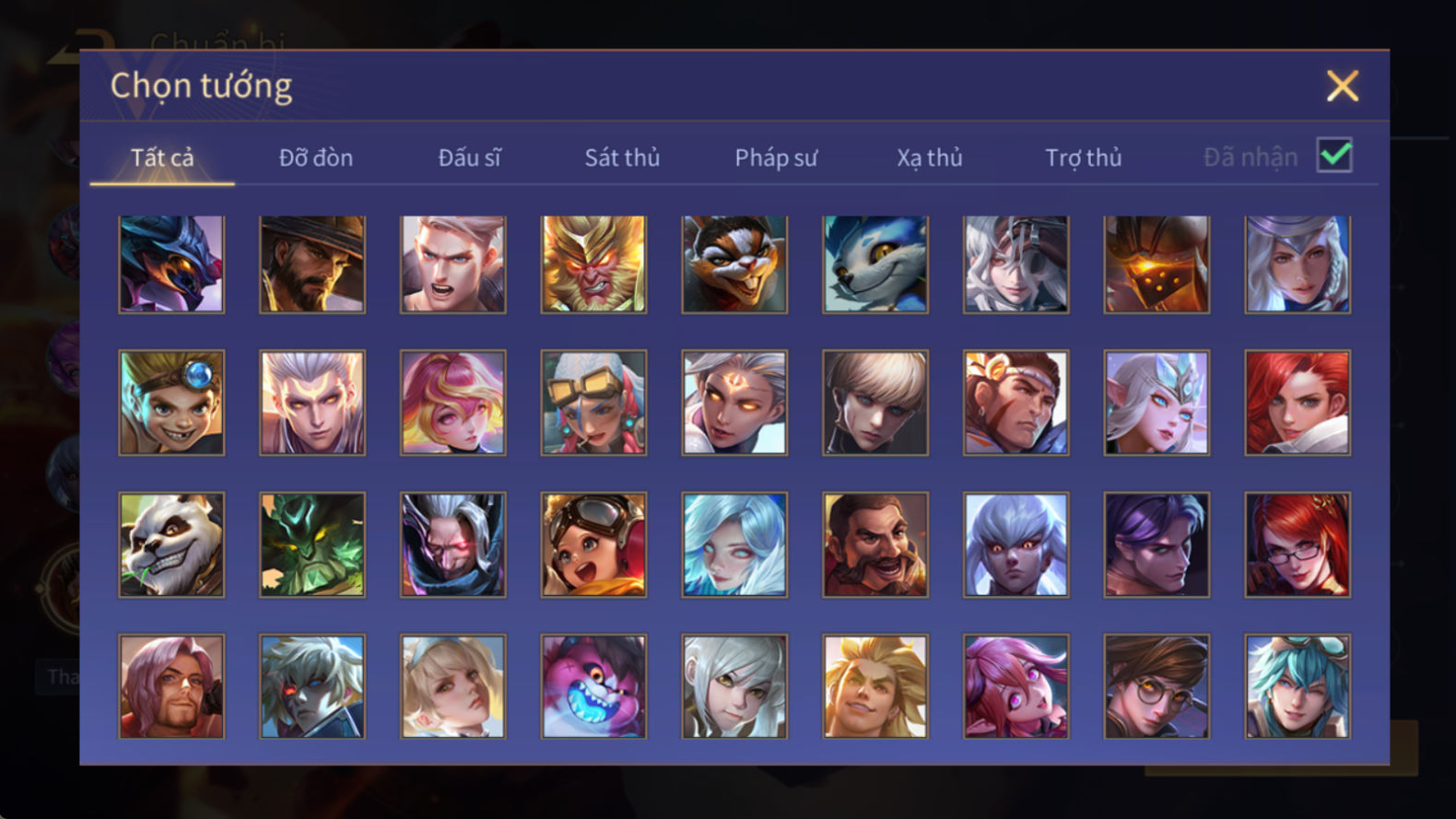Screen dimensions: 1456x819
Task: Choose the panda hero portrait
Action: 171,544
